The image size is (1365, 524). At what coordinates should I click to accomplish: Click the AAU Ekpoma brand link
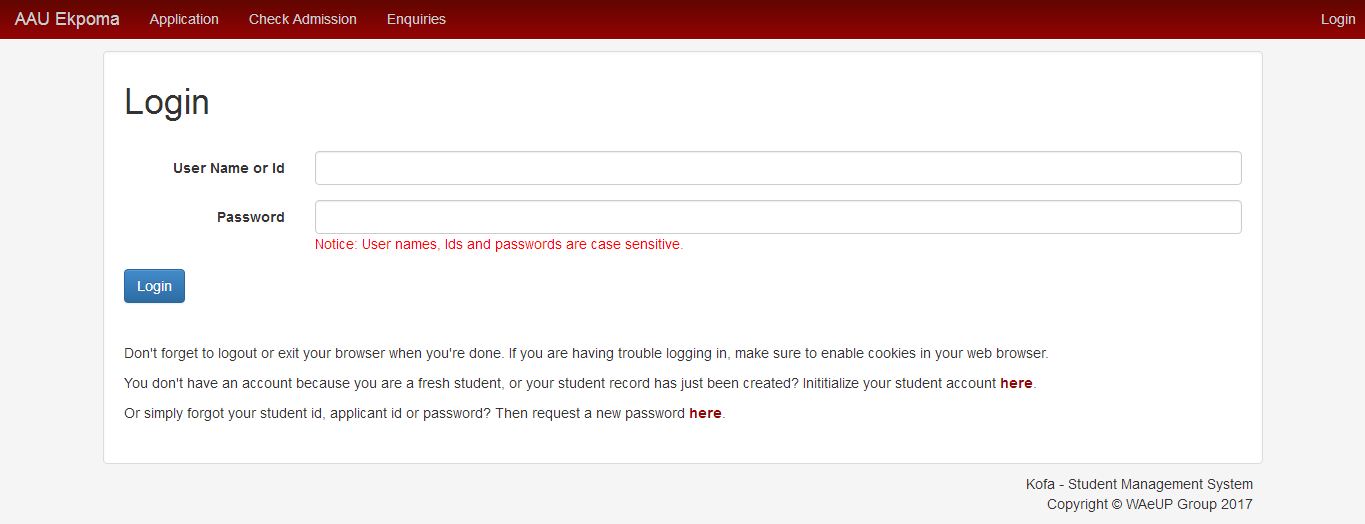coord(67,19)
